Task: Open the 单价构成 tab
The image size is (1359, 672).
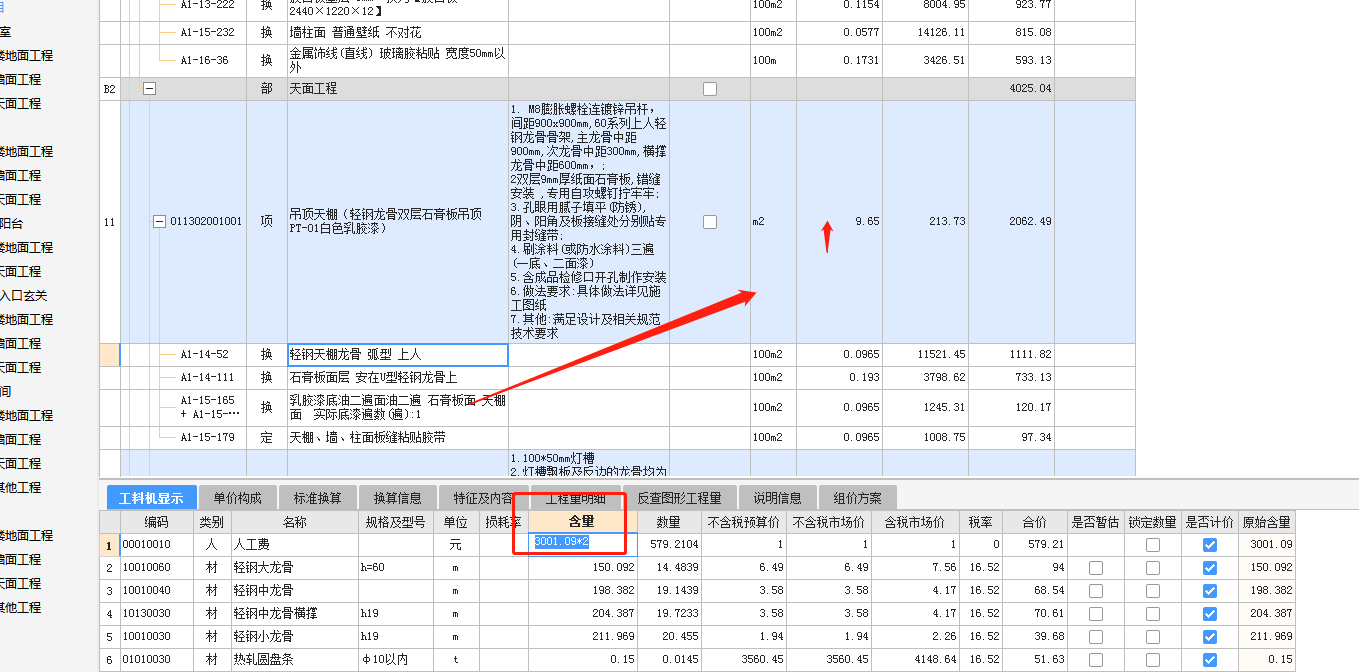Action: [x=237, y=498]
